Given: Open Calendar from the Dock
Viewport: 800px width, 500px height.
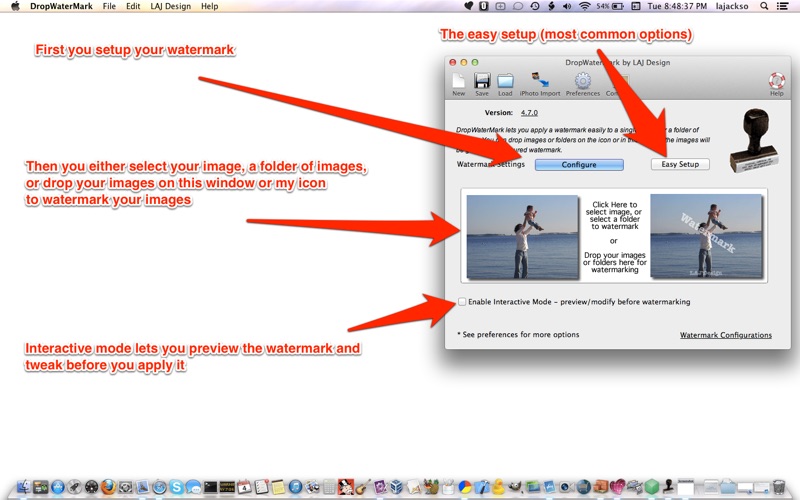Looking at the screenshot, I should coord(244,487).
